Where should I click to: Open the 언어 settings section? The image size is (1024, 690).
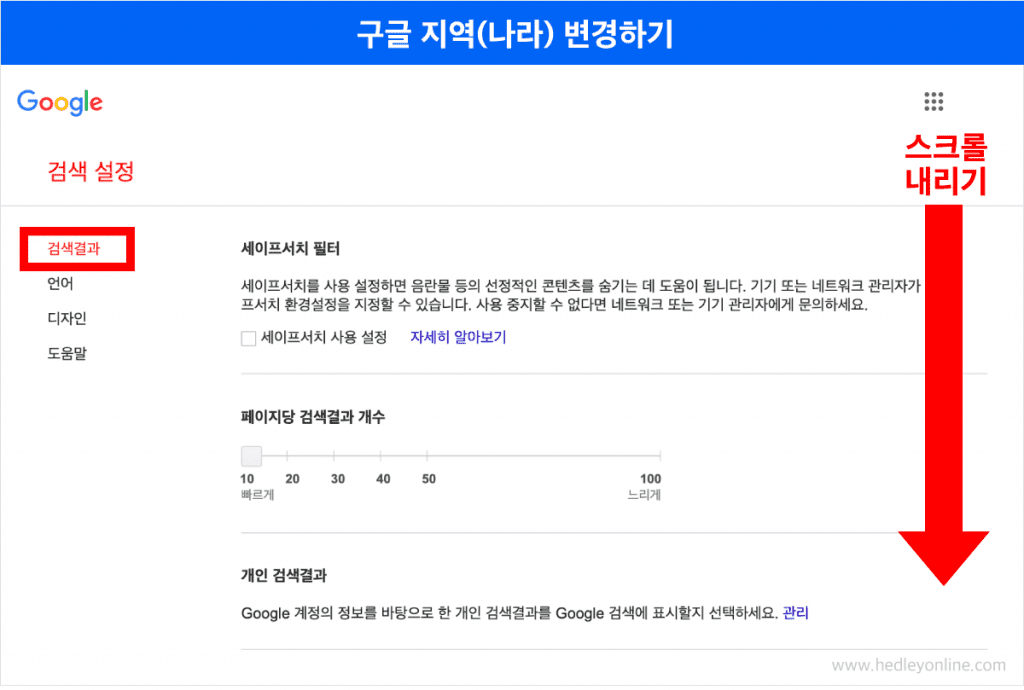tap(60, 283)
